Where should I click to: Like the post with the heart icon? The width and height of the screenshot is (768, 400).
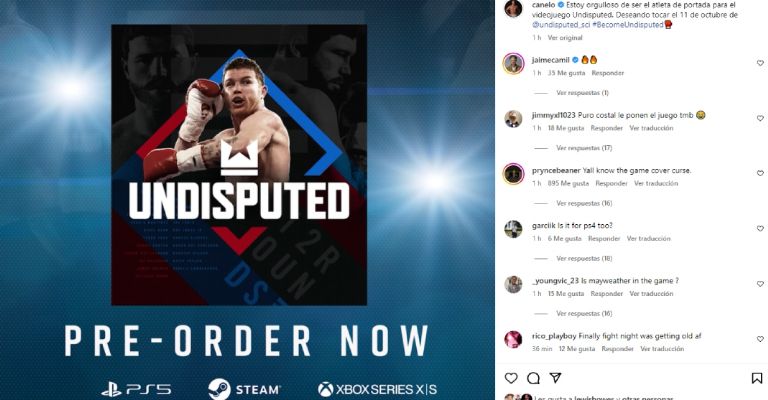(x=511, y=378)
